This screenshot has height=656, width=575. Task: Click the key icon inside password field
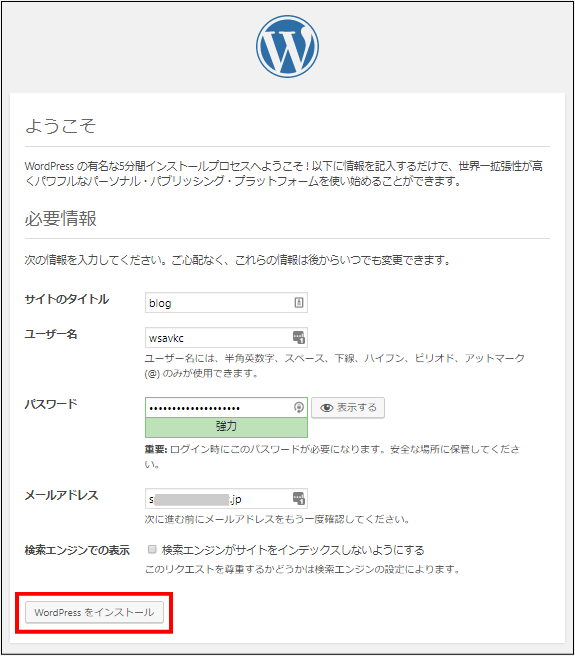point(298,407)
